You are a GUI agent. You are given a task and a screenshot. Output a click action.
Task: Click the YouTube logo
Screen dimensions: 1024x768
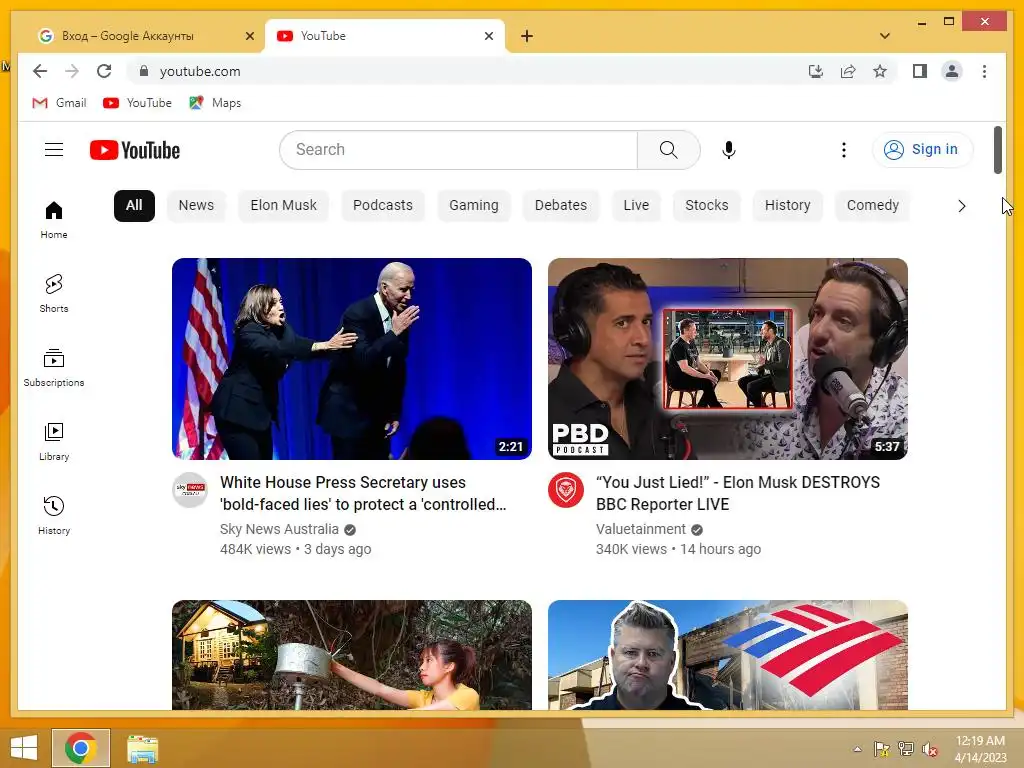(135, 150)
